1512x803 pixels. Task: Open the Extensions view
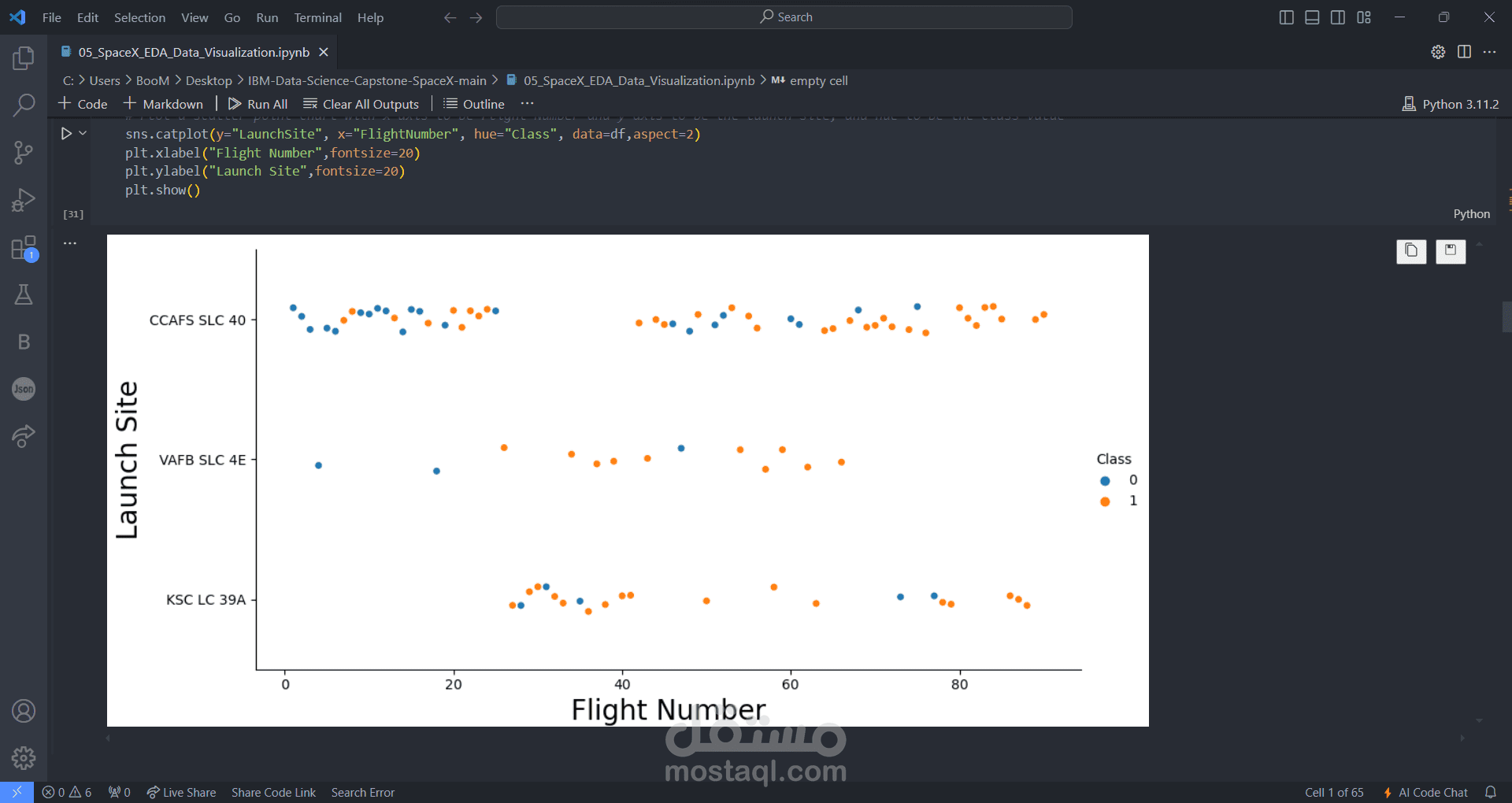24,248
